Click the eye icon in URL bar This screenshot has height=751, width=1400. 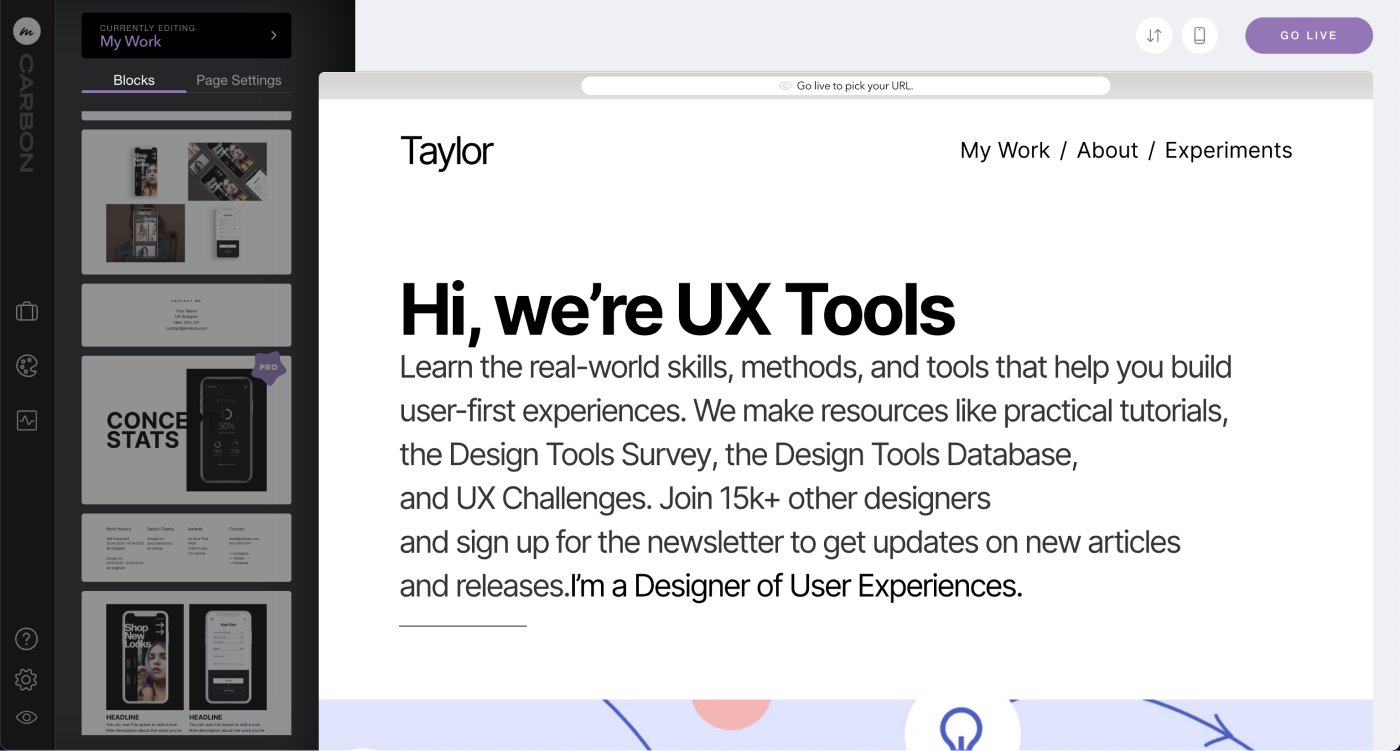[786, 86]
